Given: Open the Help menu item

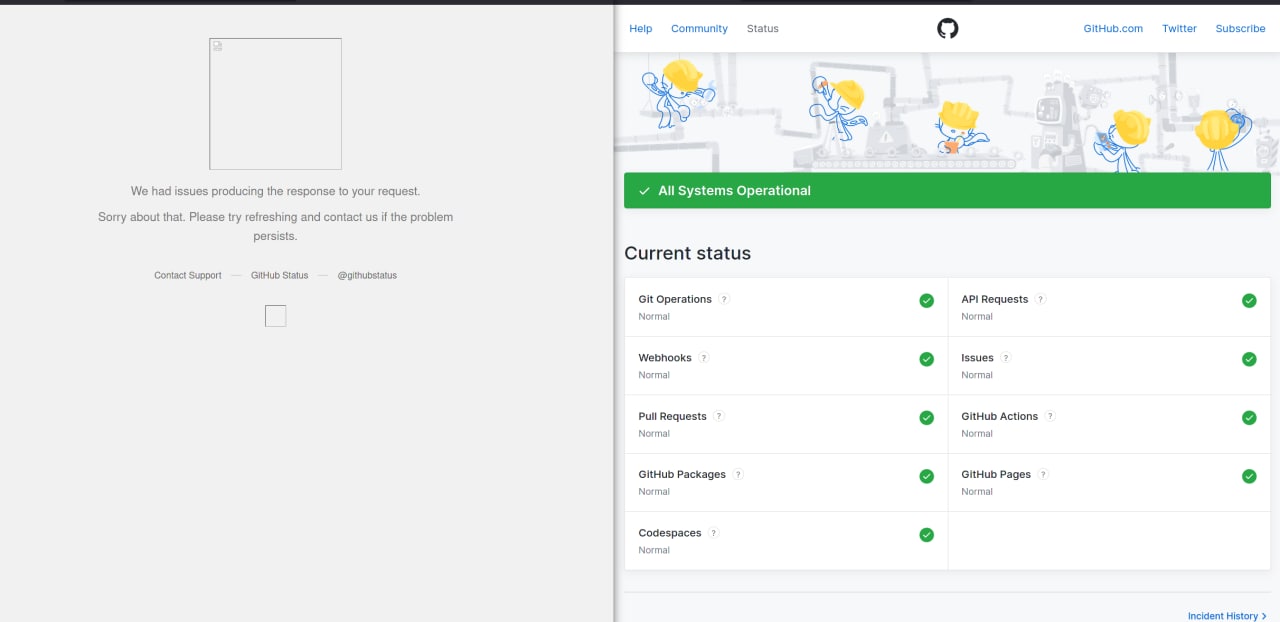Looking at the screenshot, I should coord(641,29).
